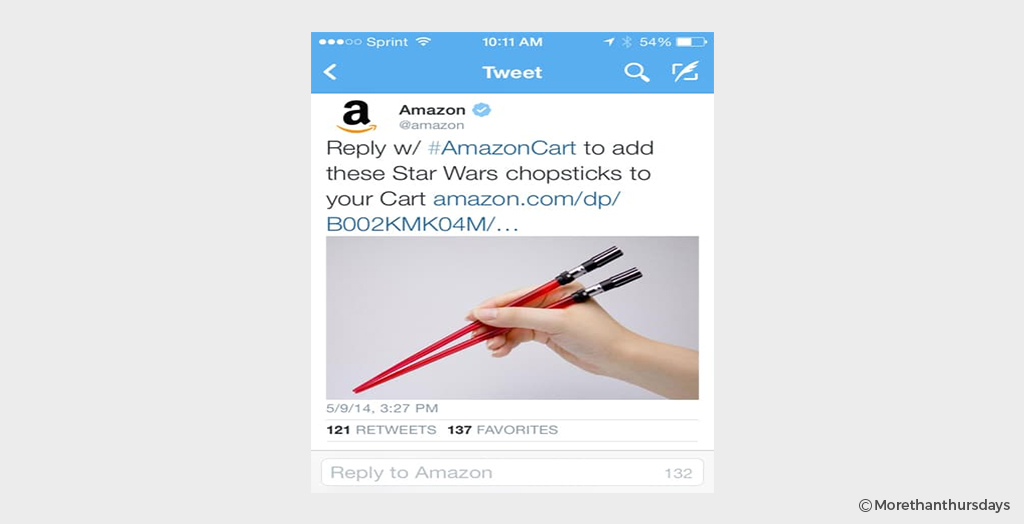Tap the battery indicator in status bar
The width and height of the screenshot is (1024, 524).
click(691, 42)
